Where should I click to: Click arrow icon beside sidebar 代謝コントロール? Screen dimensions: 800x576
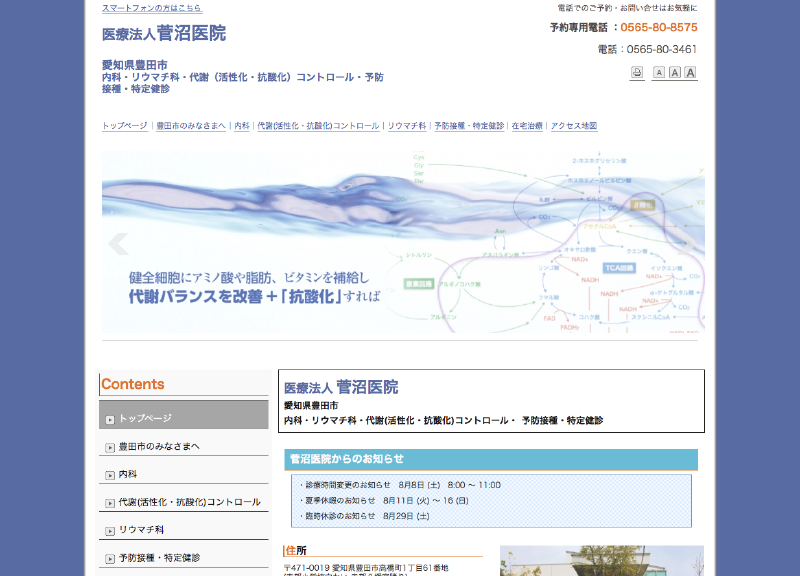click(110, 503)
